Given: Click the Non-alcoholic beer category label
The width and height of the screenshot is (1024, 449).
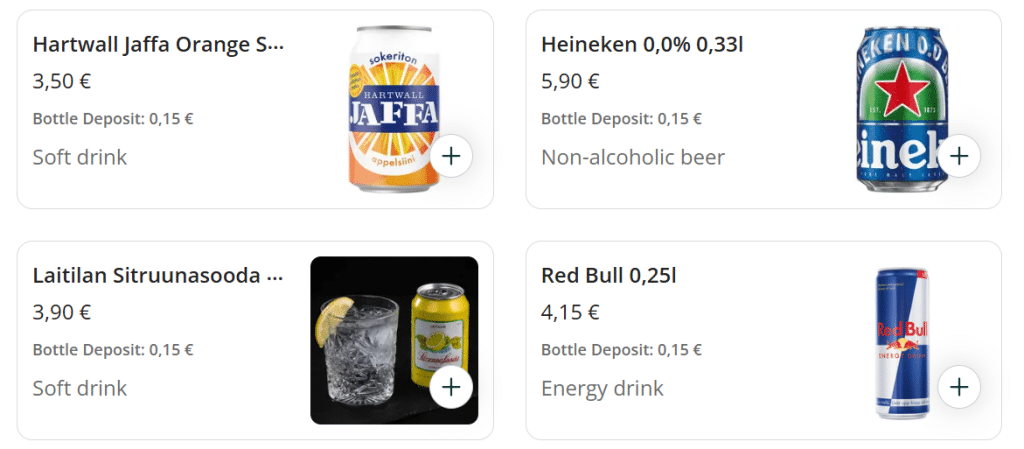Looking at the screenshot, I should (x=632, y=157).
